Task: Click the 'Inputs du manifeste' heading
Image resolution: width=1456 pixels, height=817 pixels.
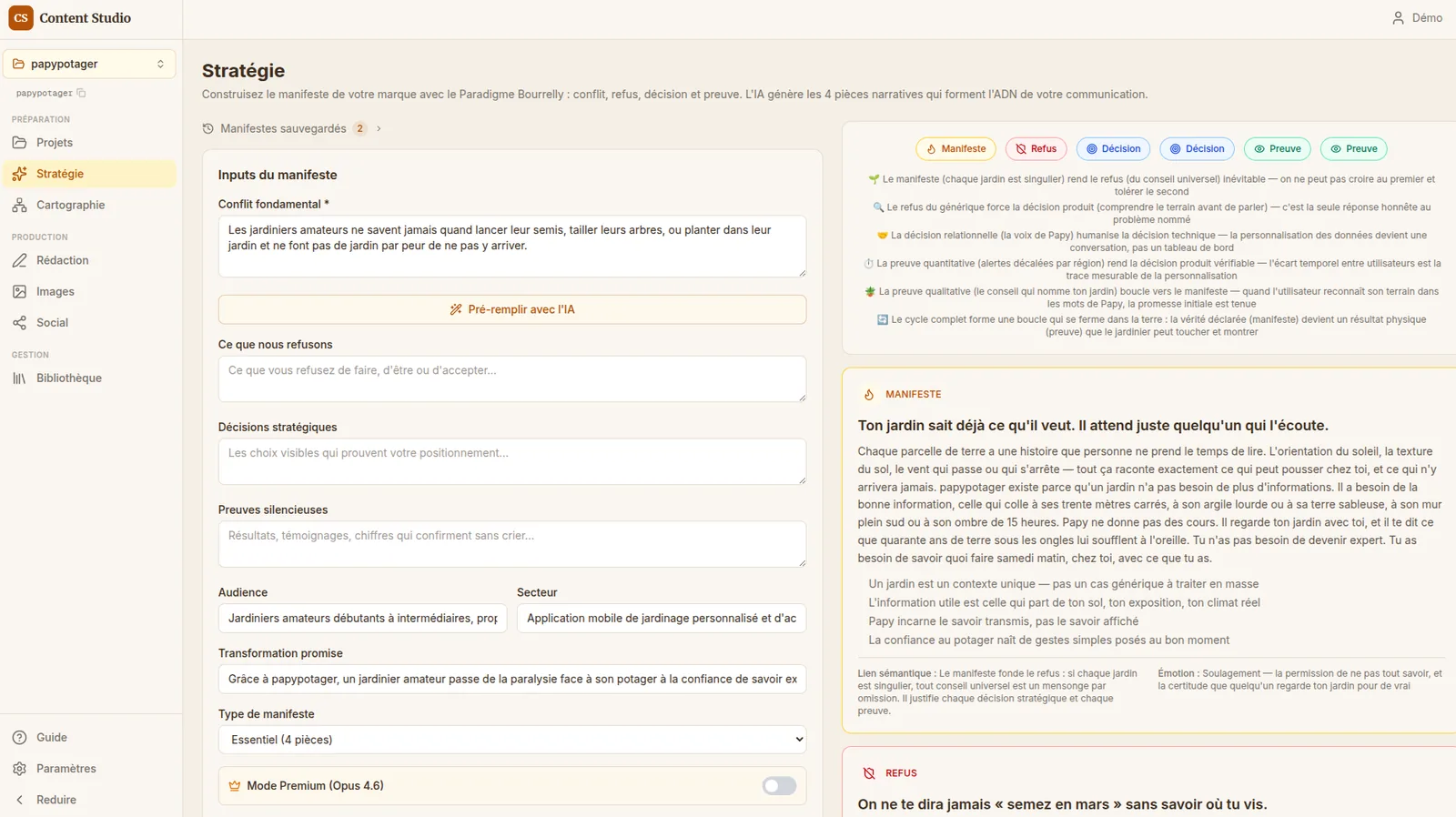Action: point(278,175)
